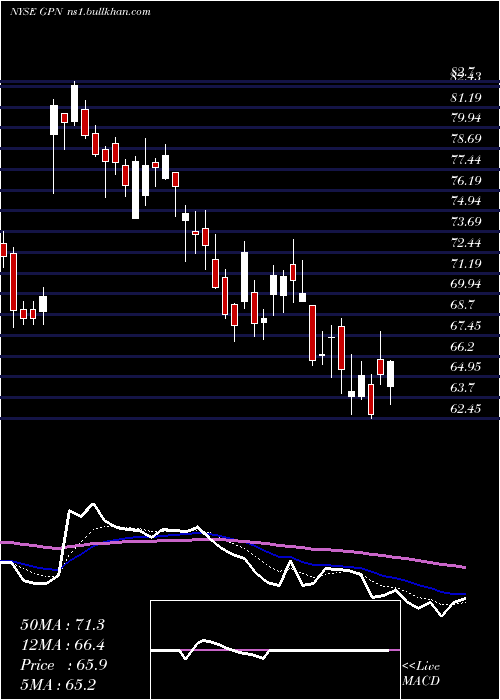Click the 72.44 price level label
The height and width of the screenshot is (700, 500).
point(467,243)
